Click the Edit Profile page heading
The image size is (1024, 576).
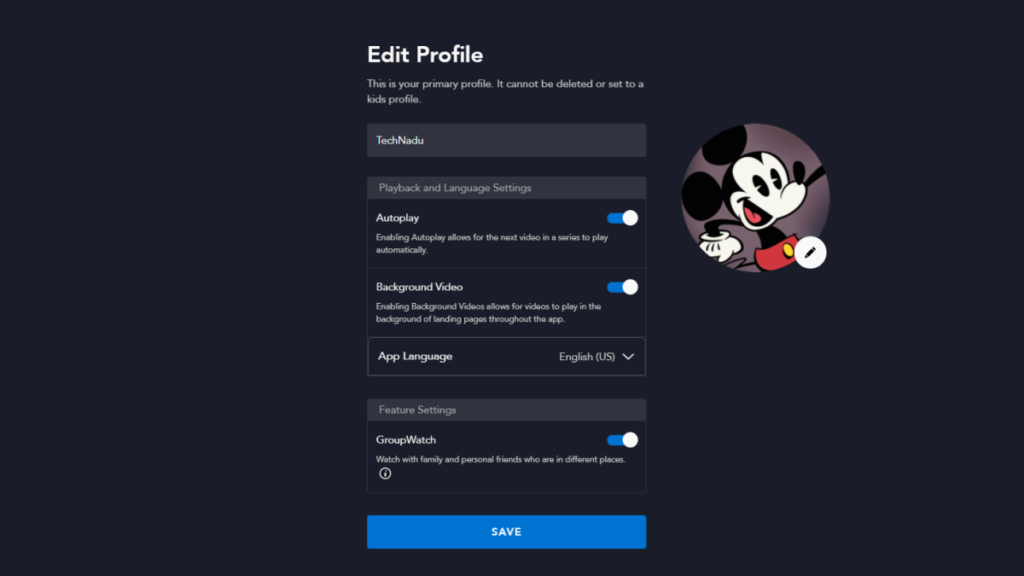425,55
